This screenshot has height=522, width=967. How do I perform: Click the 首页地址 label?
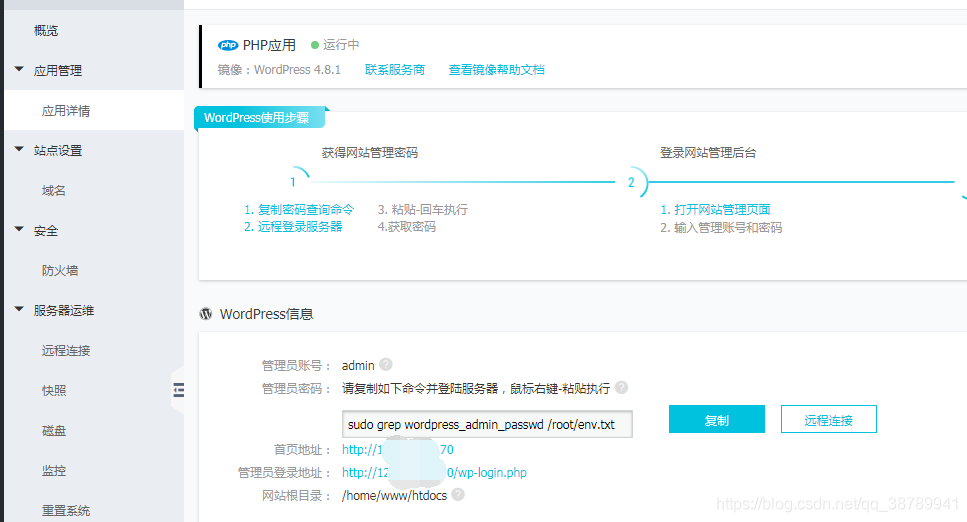pyautogui.click(x=302, y=450)
